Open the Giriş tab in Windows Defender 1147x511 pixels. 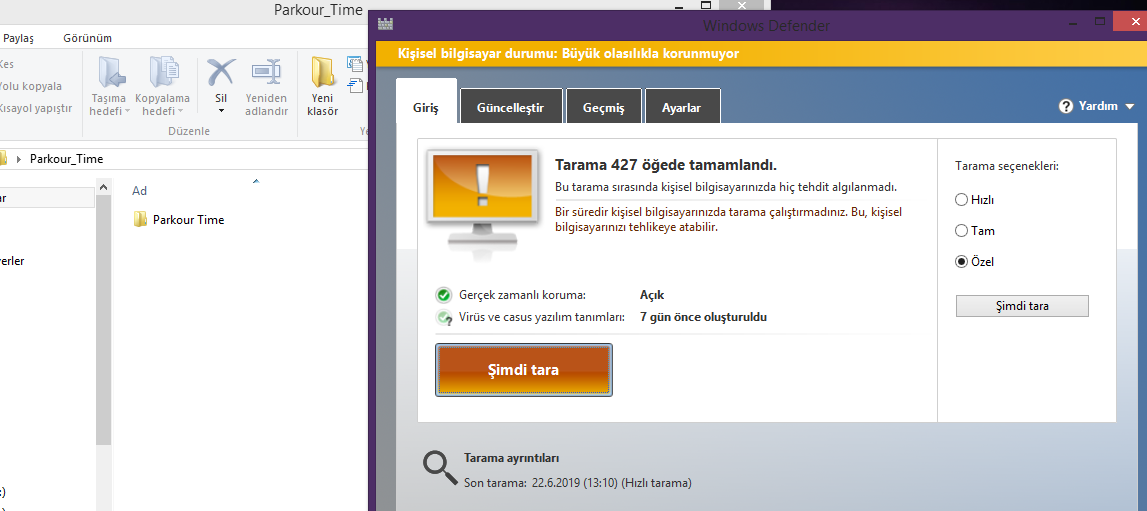426,107
